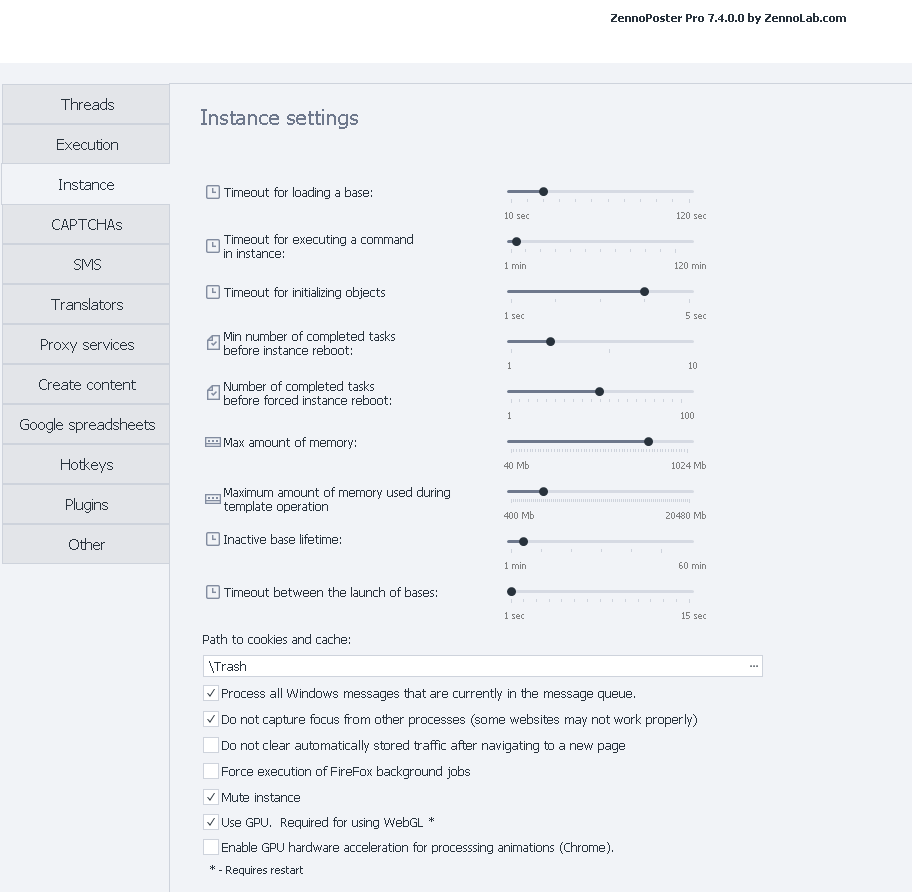The image size is (912, 892).
Task: Disable Use GPU for WebGL checkbox
Action: point(211,822)
